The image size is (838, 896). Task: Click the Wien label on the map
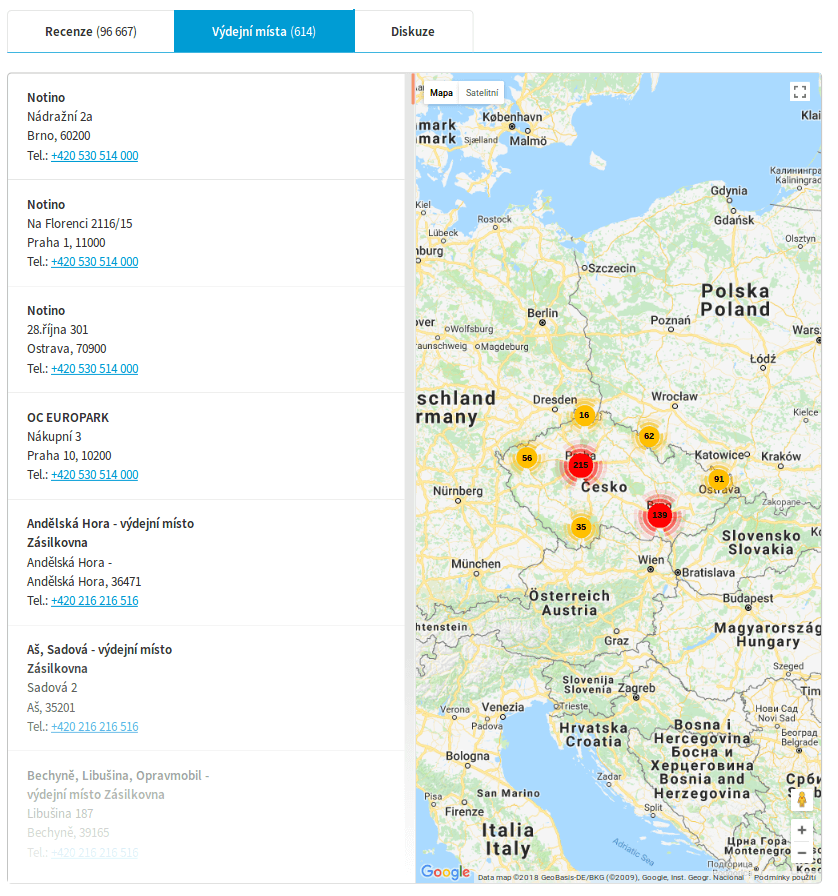click(651, 560)
